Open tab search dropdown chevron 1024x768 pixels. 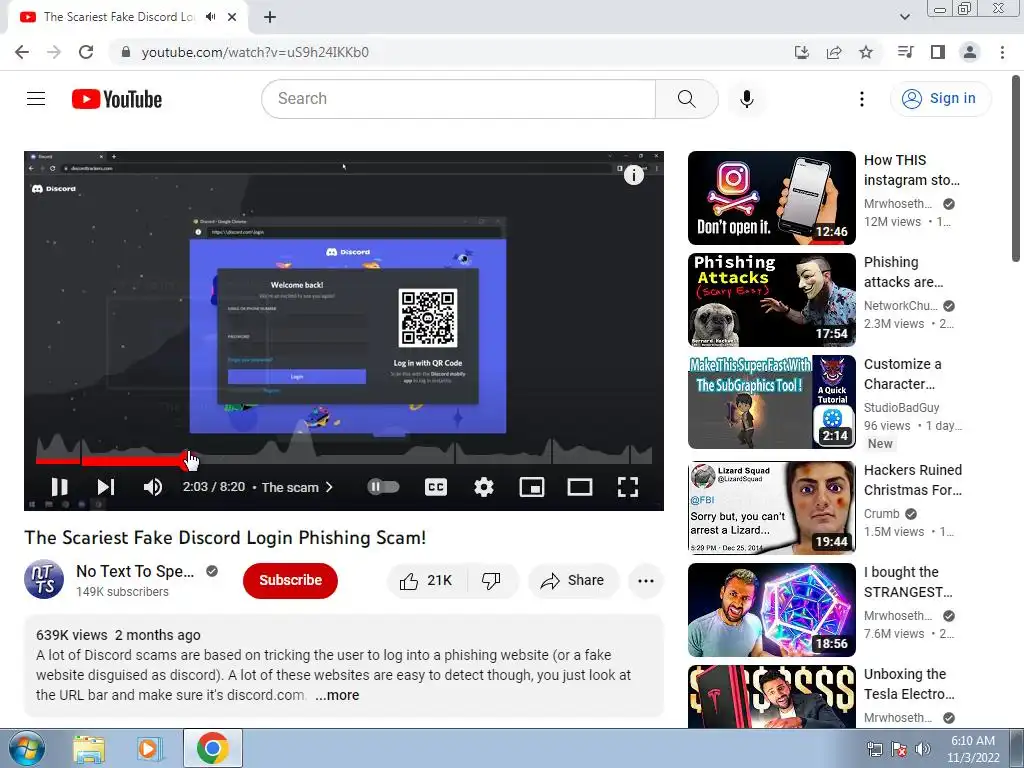(904, 17)
